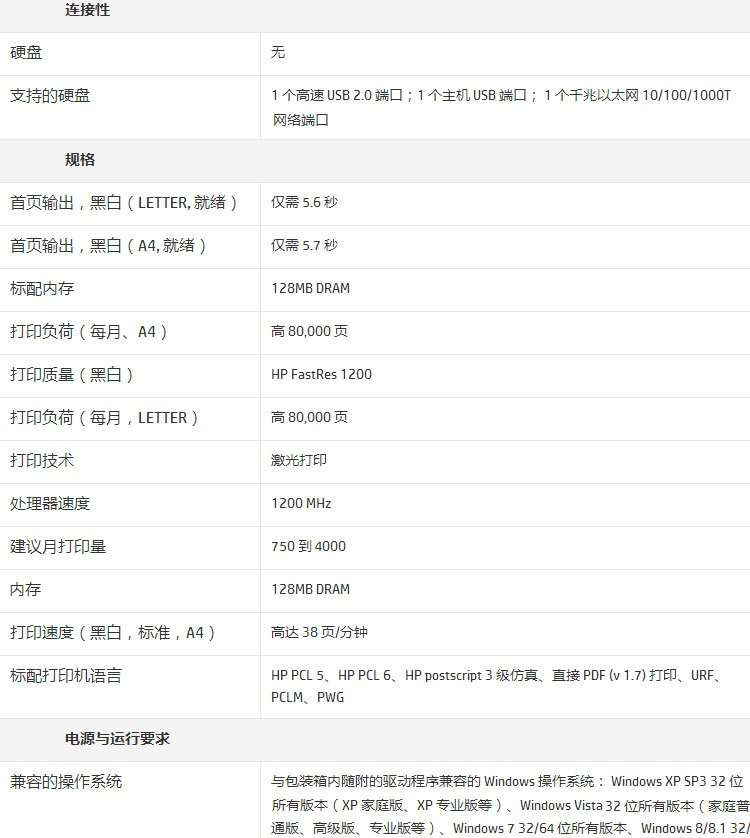Click the 打印质量（黑白）label

pyautogui.click(x=72, y=375)
